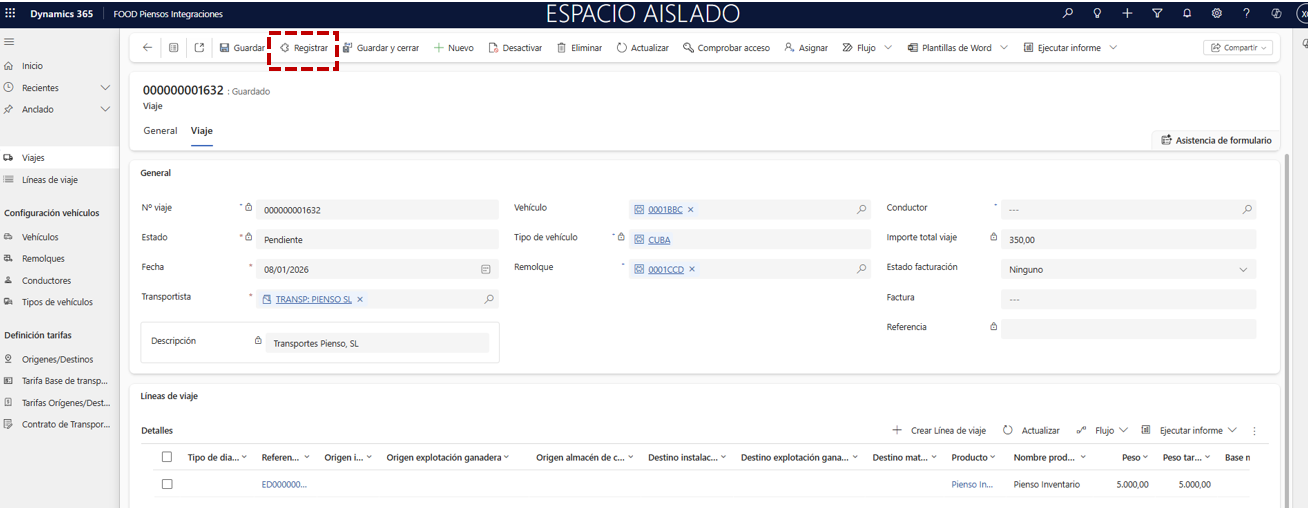
Task: Open the search magnifier in top bar
Action: click(1067, 14)
